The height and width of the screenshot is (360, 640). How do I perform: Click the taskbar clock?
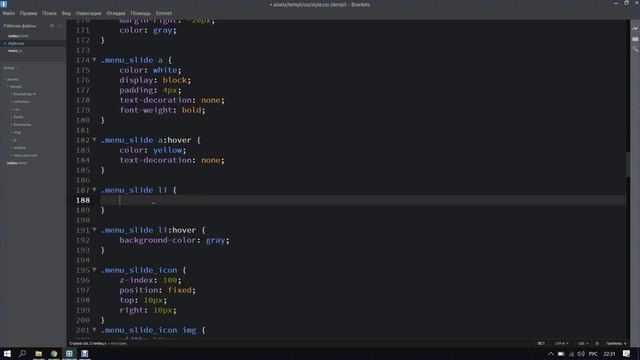[x=609, y=354]
